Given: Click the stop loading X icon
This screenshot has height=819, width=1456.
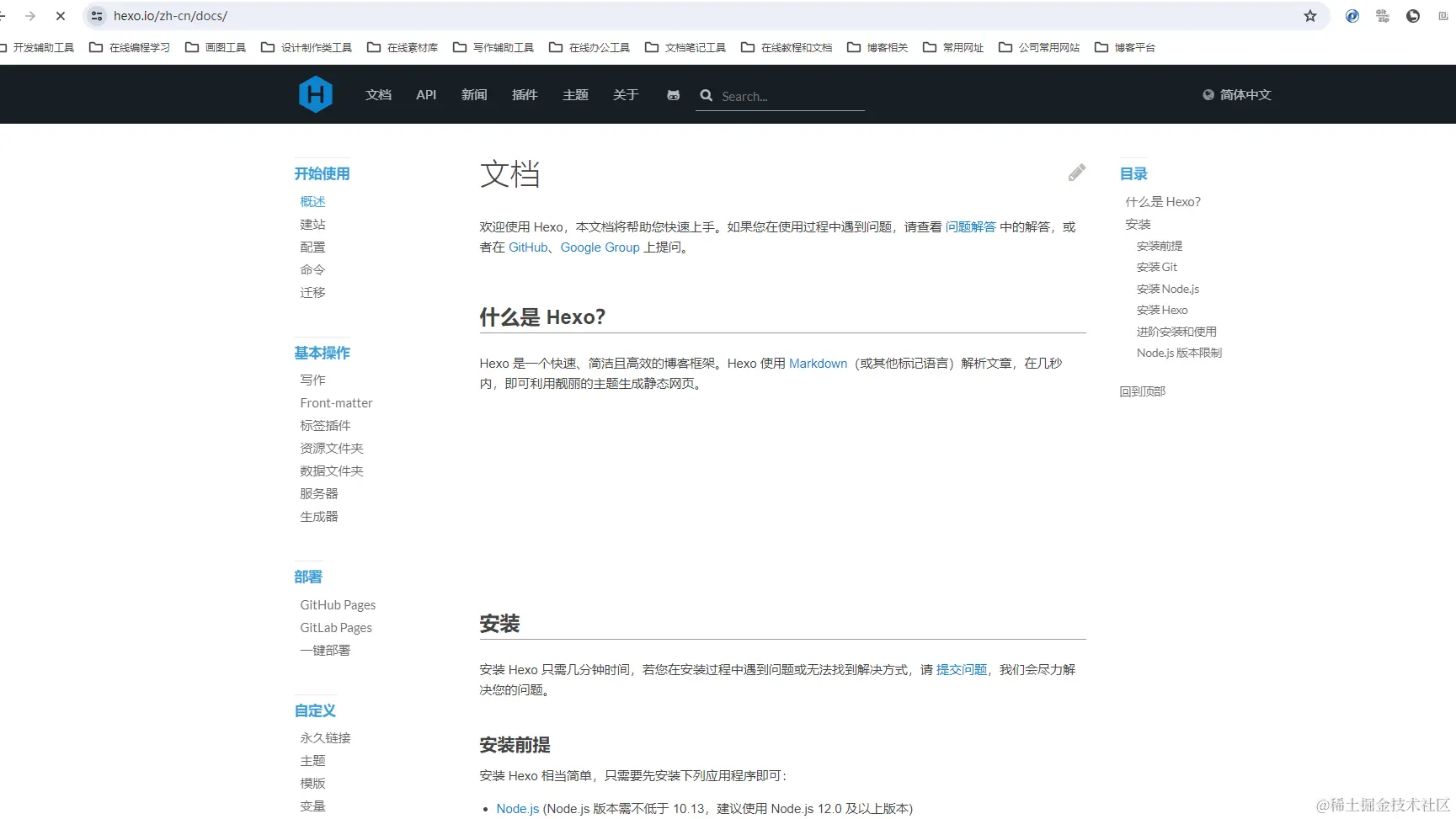Looking at the screenshot, I should click(60, 15).
